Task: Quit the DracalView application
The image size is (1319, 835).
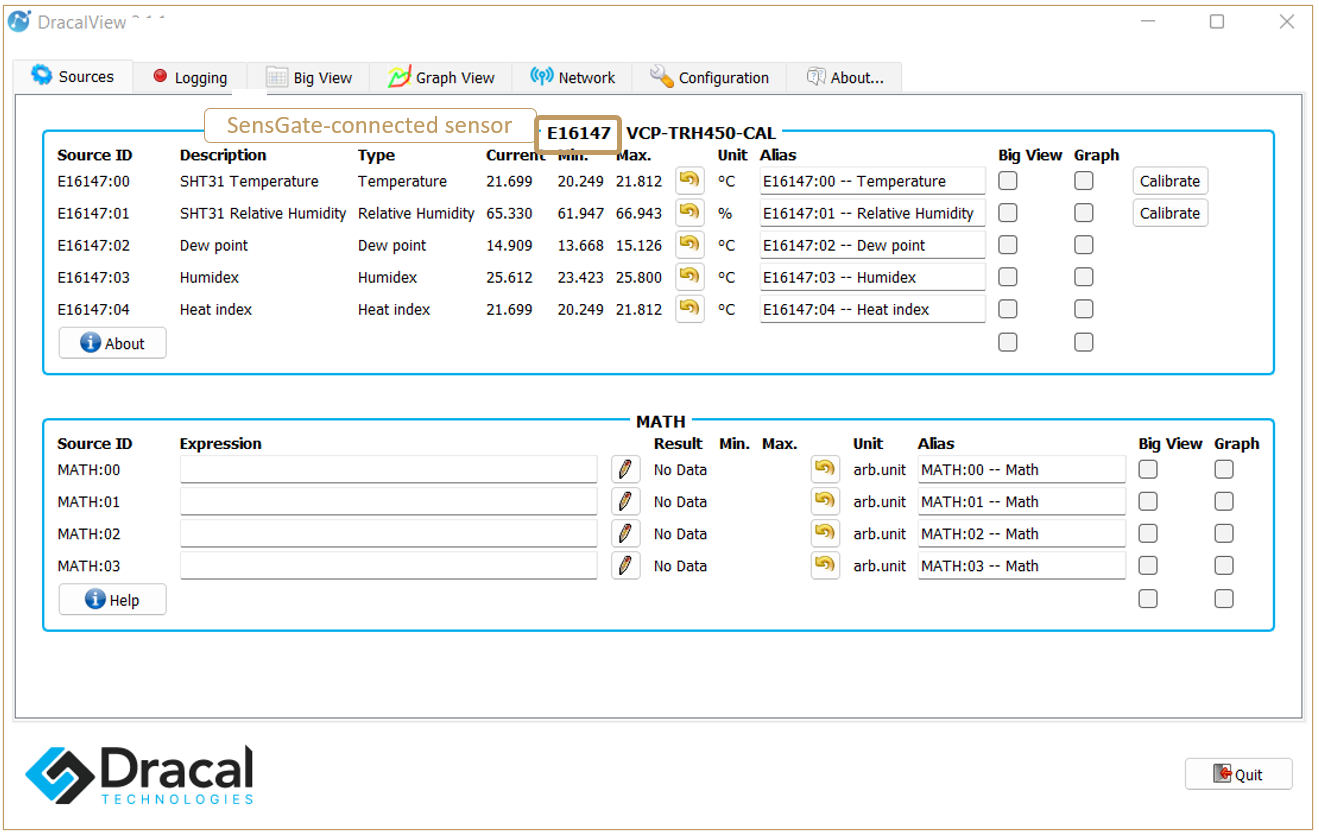Action: [1238, 774]
